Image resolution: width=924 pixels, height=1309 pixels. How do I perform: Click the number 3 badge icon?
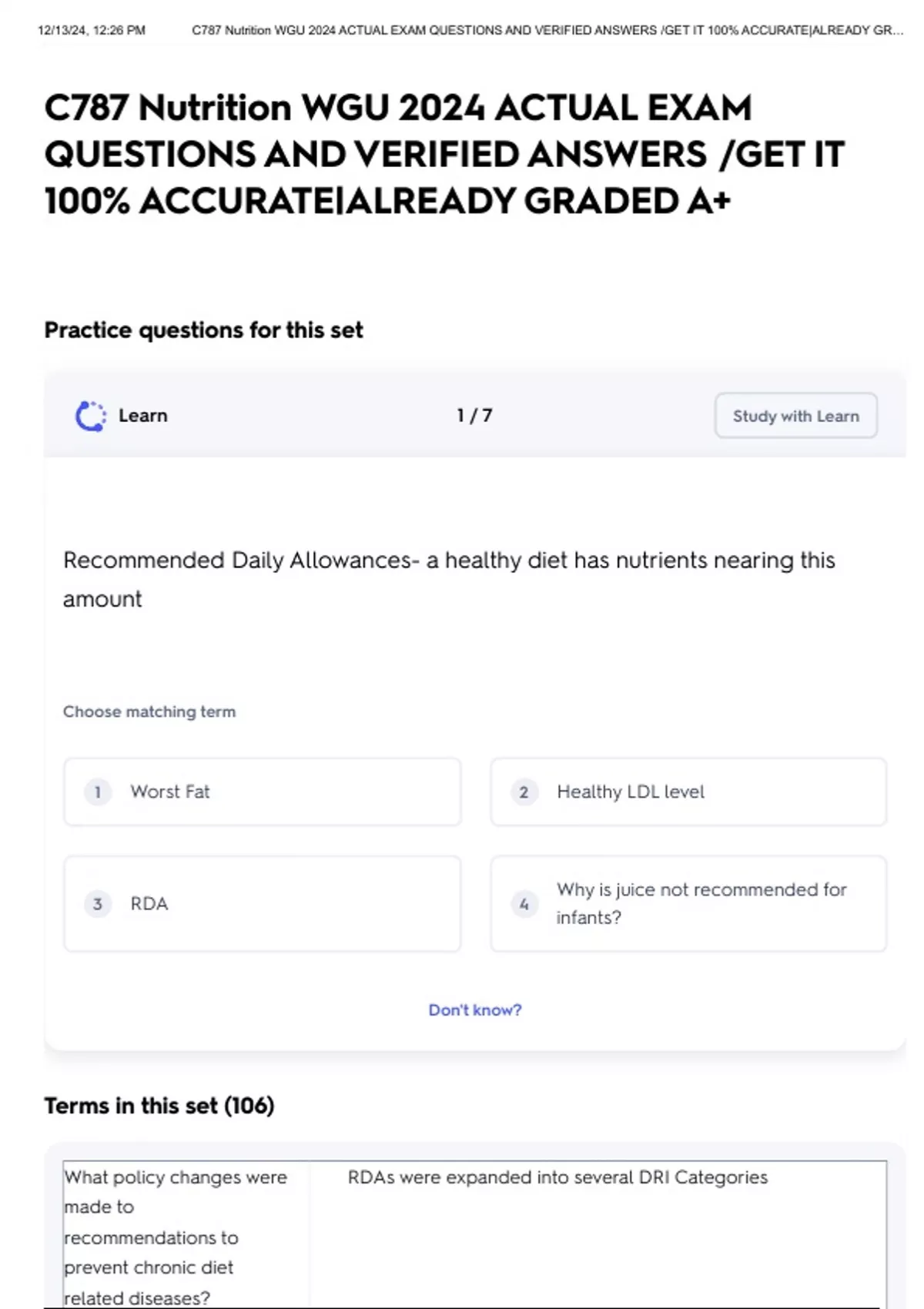point(98,904)
